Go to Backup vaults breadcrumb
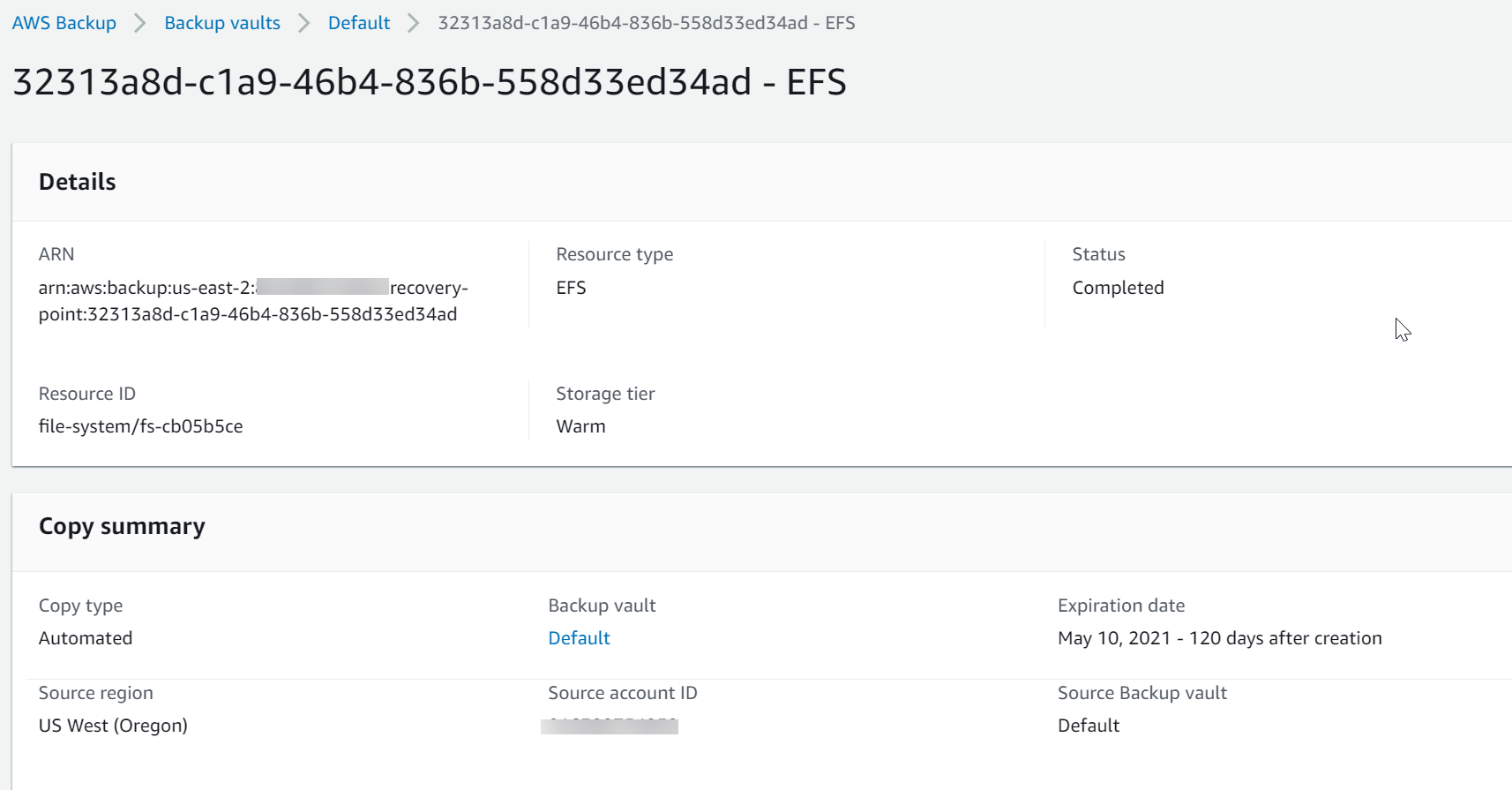The width and height of the screenshot is (1512, 790). (221, 23)
